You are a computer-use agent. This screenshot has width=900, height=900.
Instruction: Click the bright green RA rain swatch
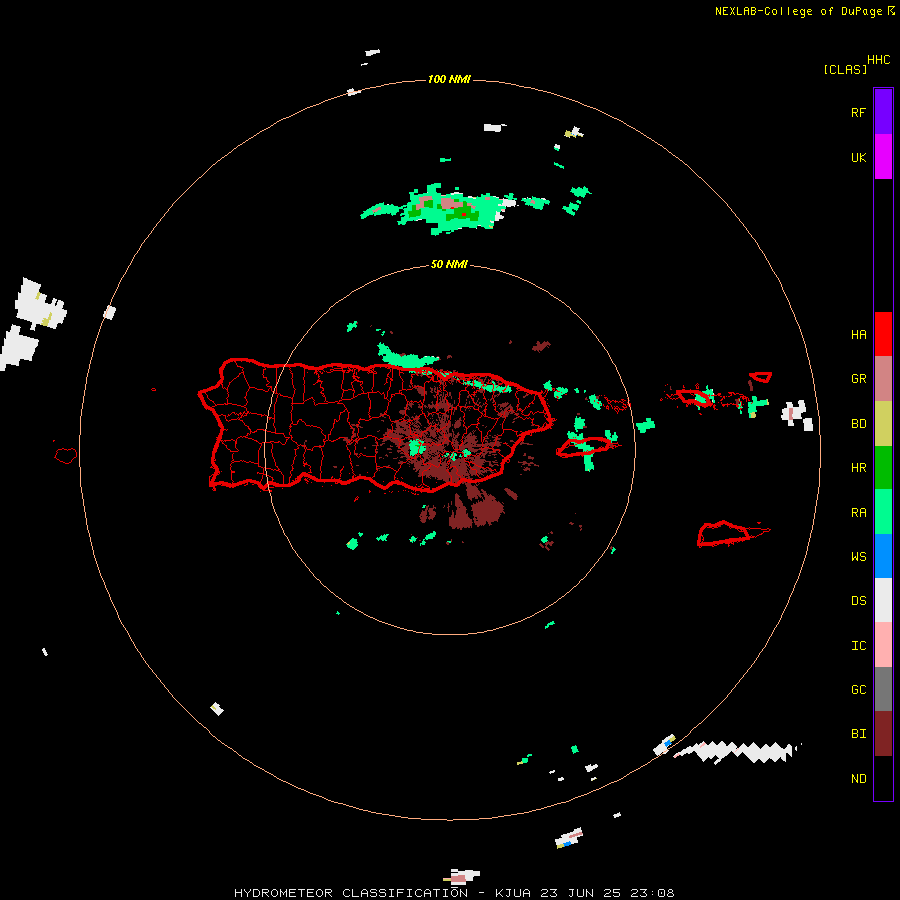coord(883,512)
